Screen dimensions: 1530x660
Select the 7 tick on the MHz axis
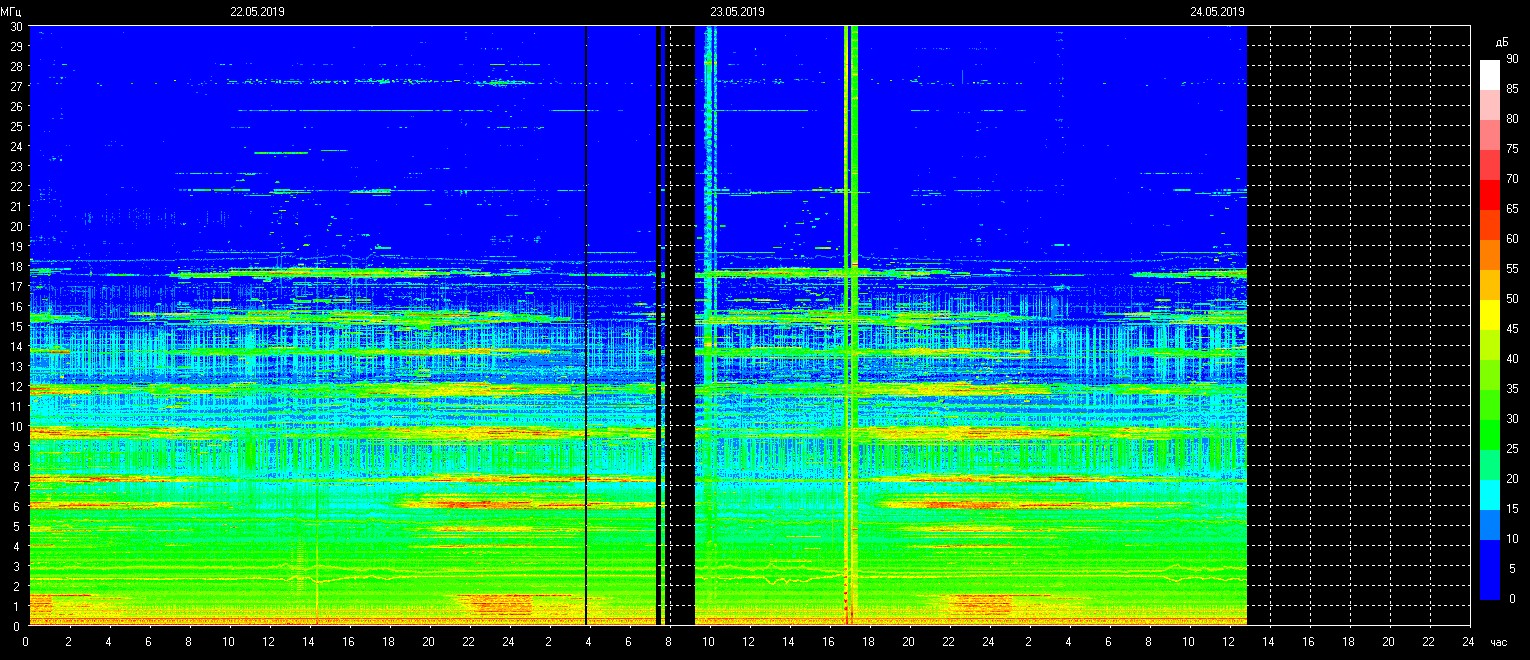[x=18, y=486]
